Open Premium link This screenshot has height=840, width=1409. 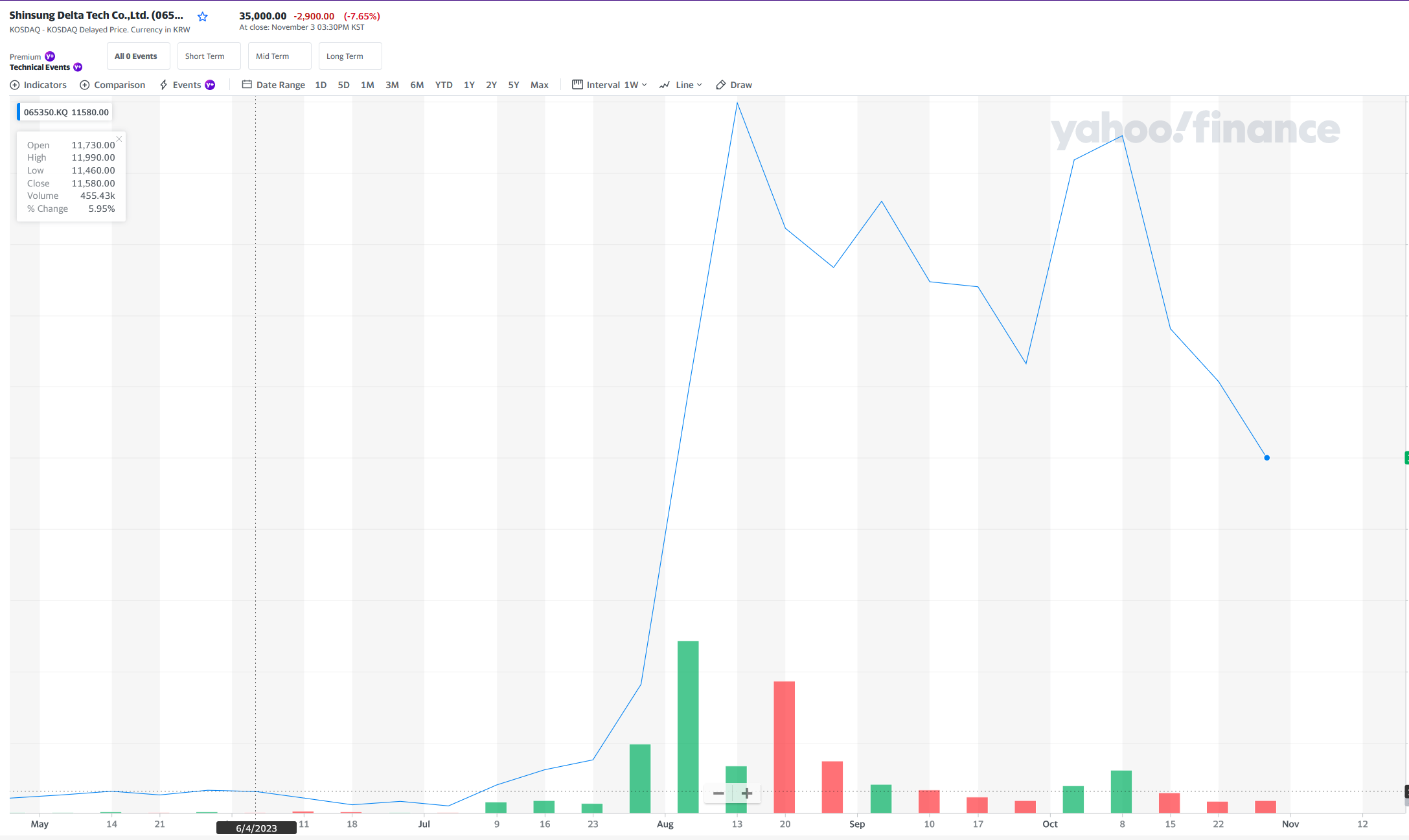25,57
